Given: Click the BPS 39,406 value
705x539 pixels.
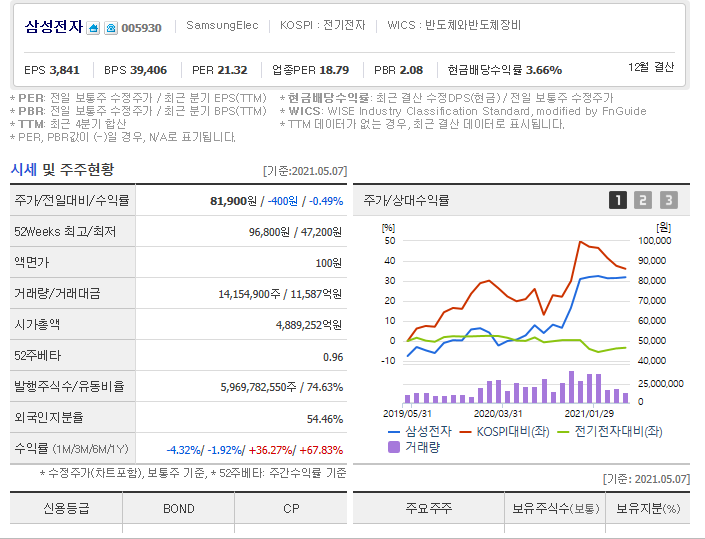Looking at the screenshot, I should [x=135, y=70].
